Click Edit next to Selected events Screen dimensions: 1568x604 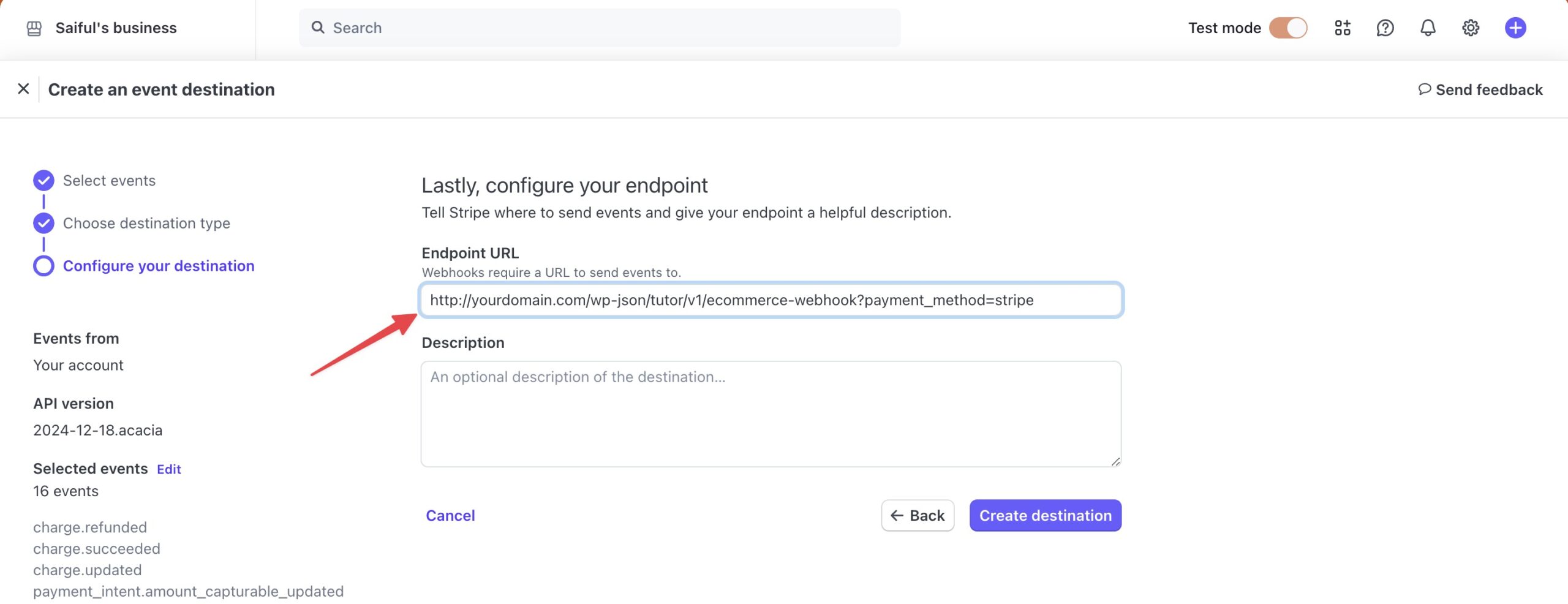(x=169, y=469)
